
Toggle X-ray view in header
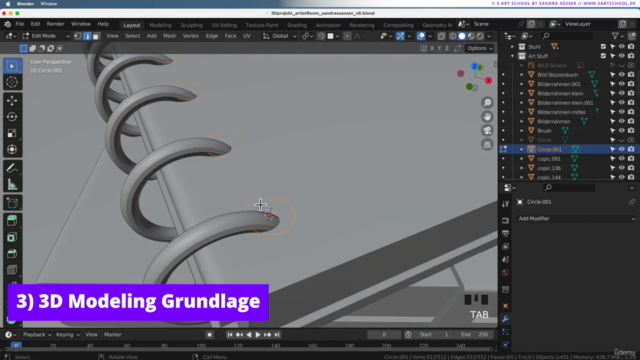[441, 36]
